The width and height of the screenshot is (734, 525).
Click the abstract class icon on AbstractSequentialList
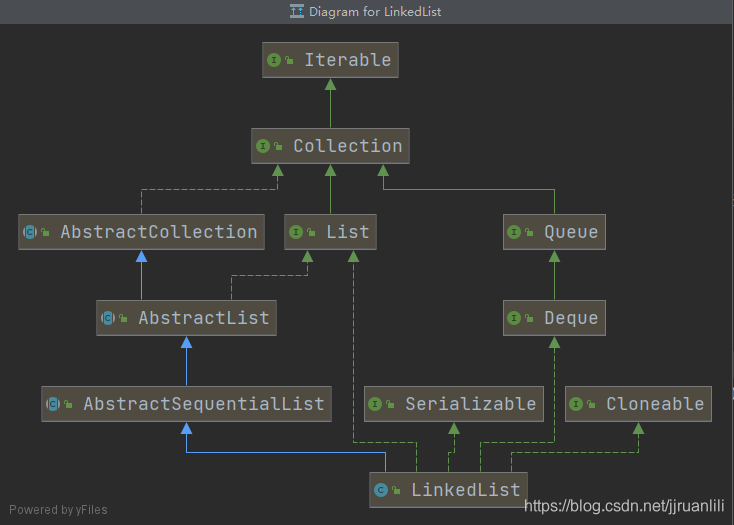tap(53, 404)
